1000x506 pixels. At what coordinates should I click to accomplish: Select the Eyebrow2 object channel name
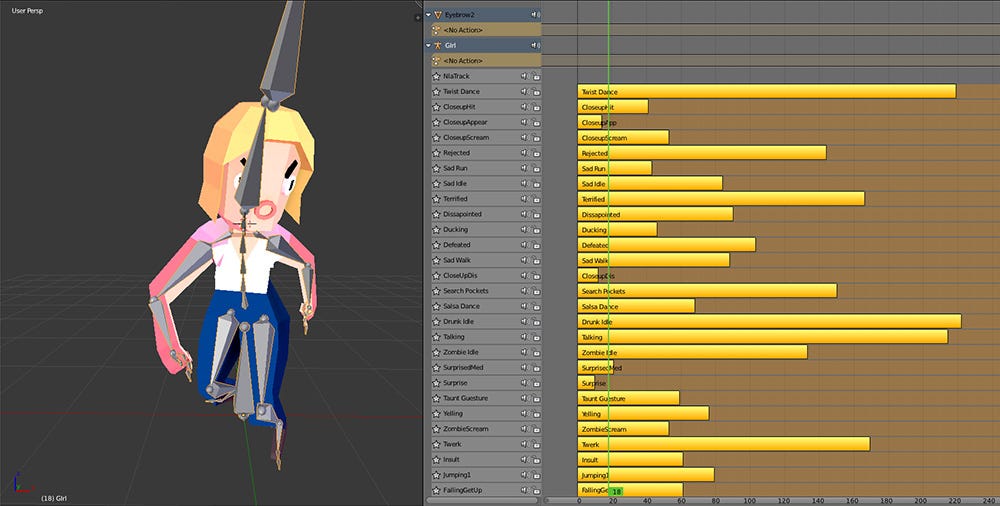point(460,14)
